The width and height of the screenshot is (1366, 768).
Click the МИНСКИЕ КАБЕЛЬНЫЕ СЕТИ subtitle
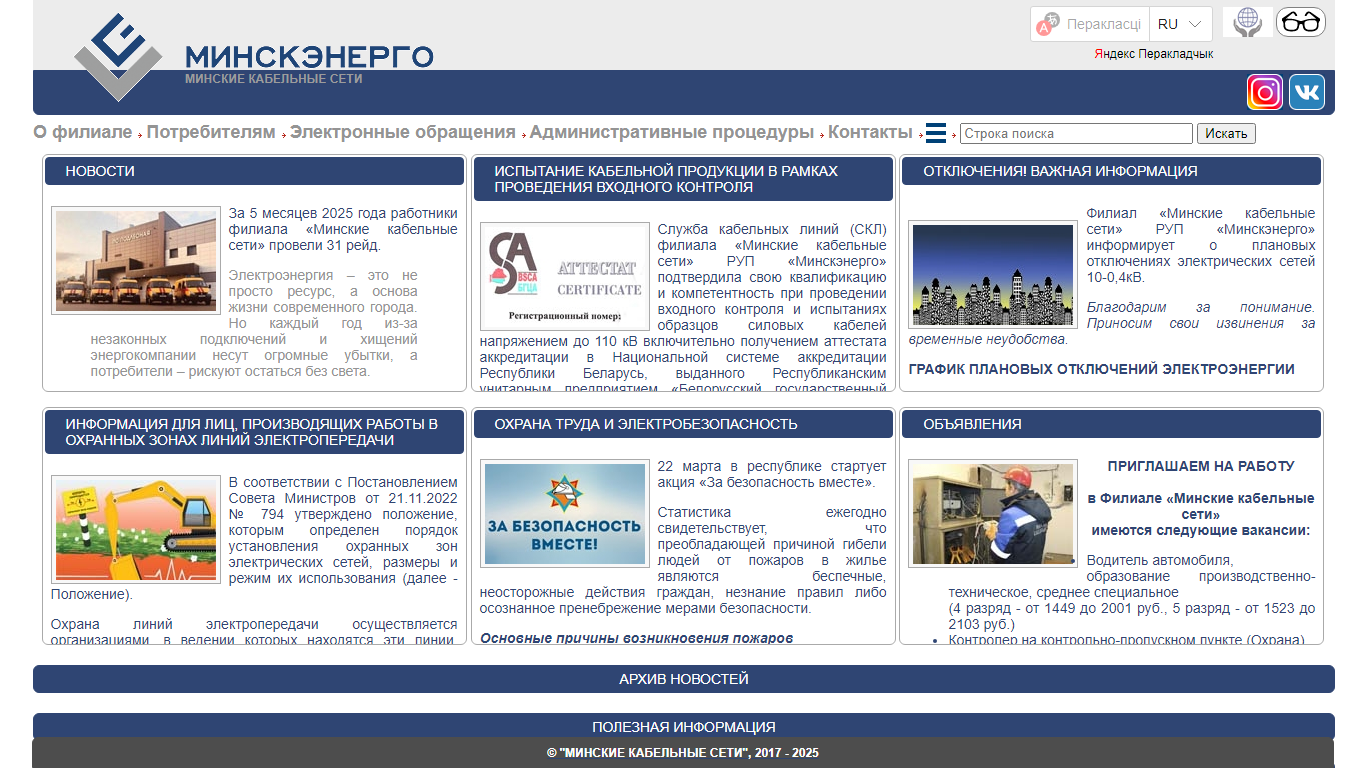pos(273,78)
